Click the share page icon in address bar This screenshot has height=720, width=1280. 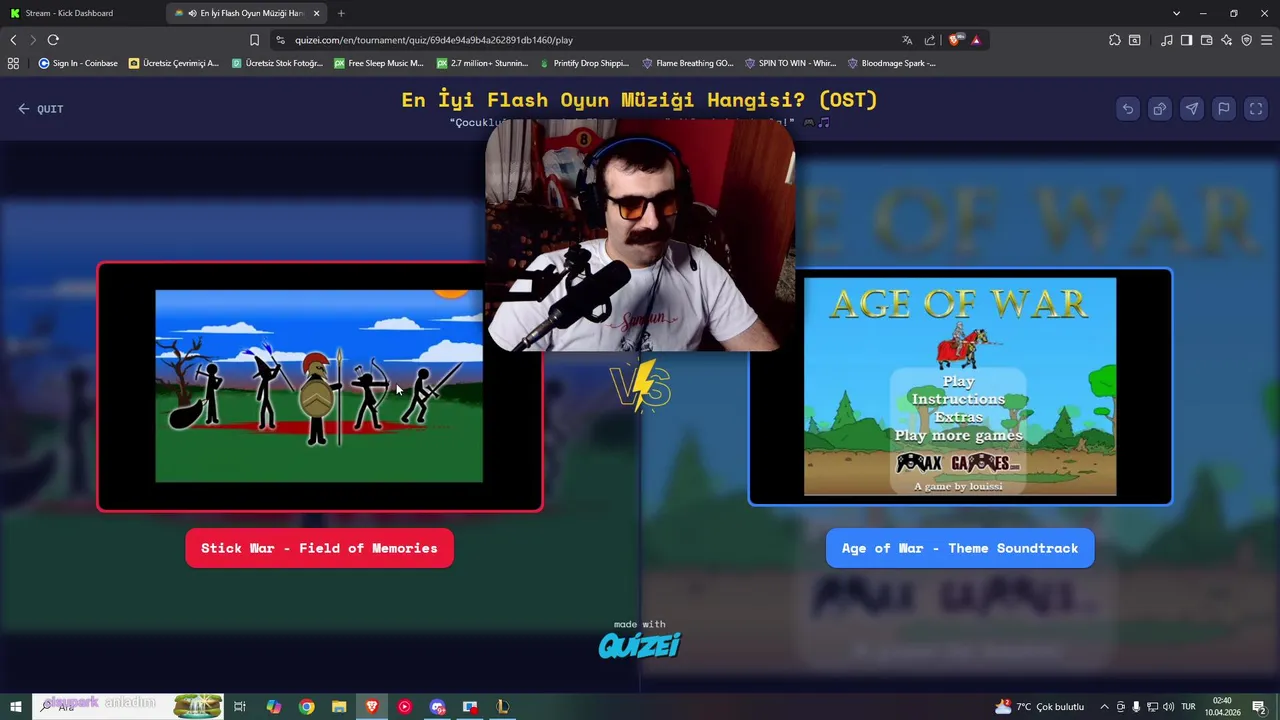coord(930,40)
